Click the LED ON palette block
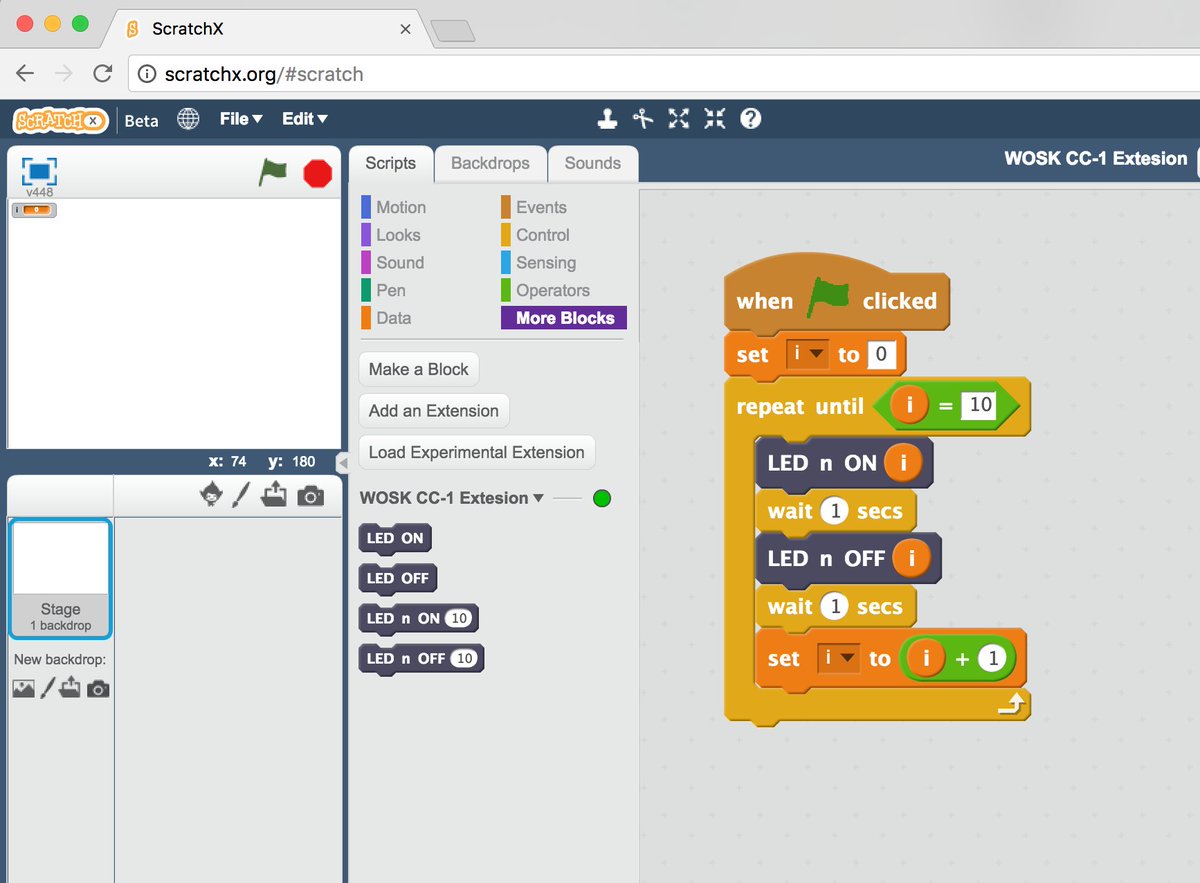 pyautogui.click(x=395, y=538)
